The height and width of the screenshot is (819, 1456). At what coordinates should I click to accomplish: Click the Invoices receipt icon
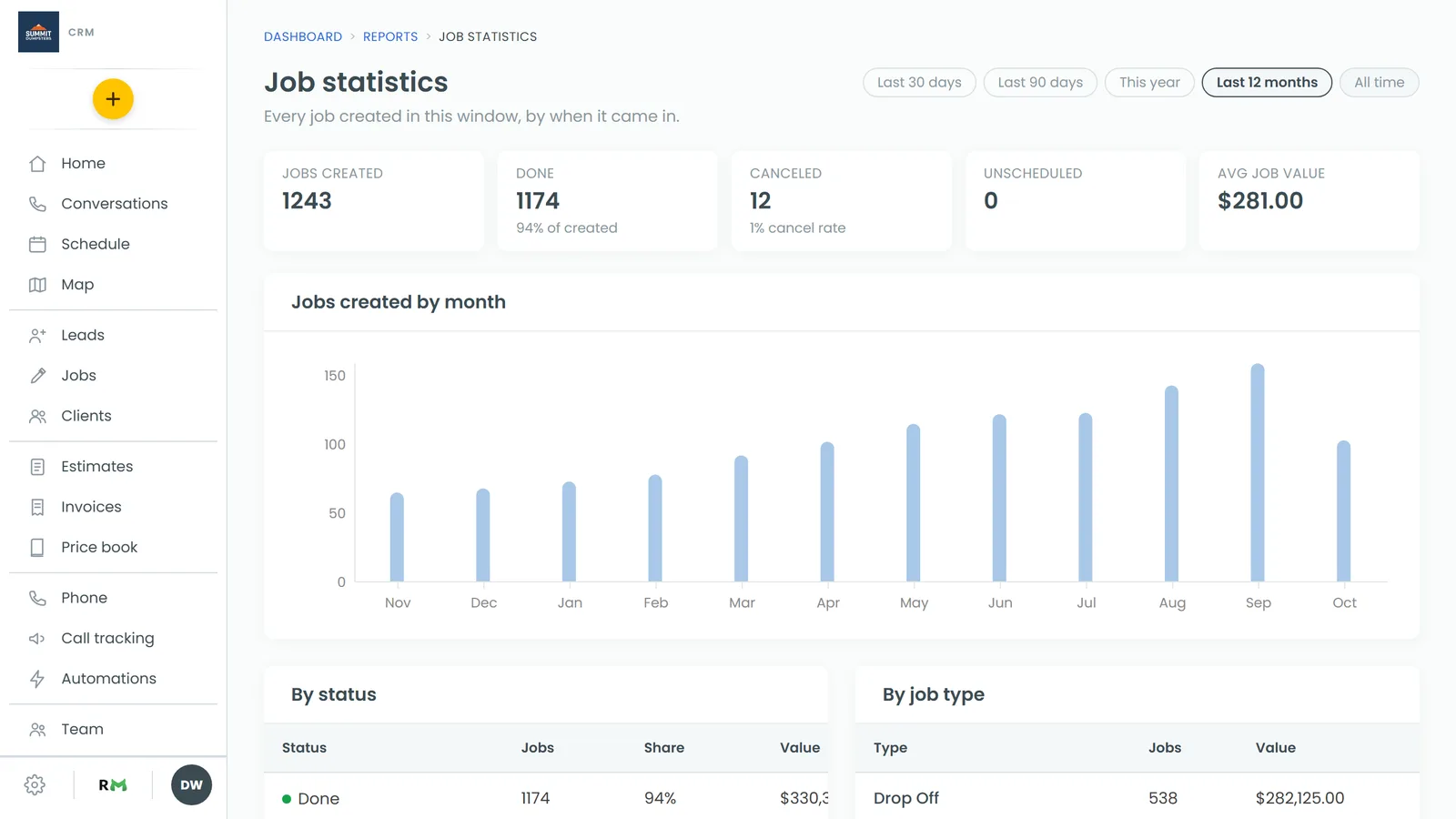coord(37,507)
